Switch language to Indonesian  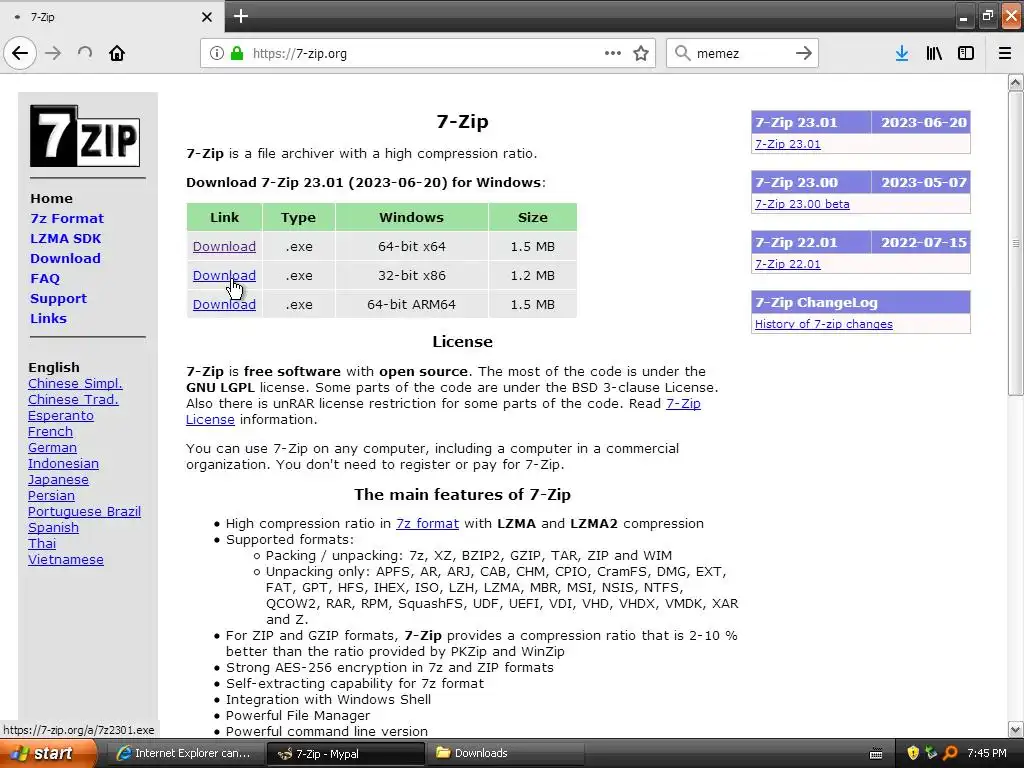(63, 464)
